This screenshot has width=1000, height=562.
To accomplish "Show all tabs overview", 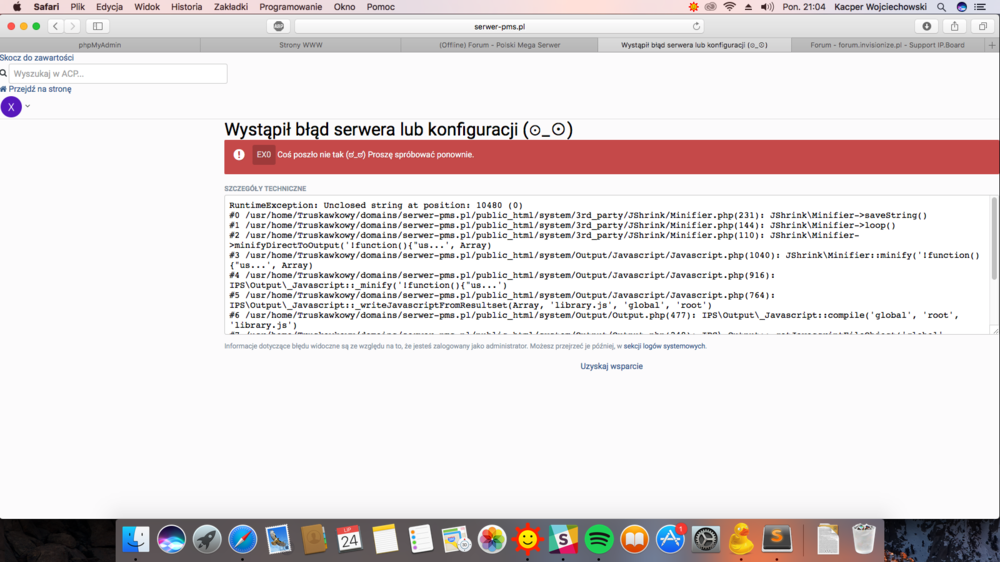I will tap(983, 26).
